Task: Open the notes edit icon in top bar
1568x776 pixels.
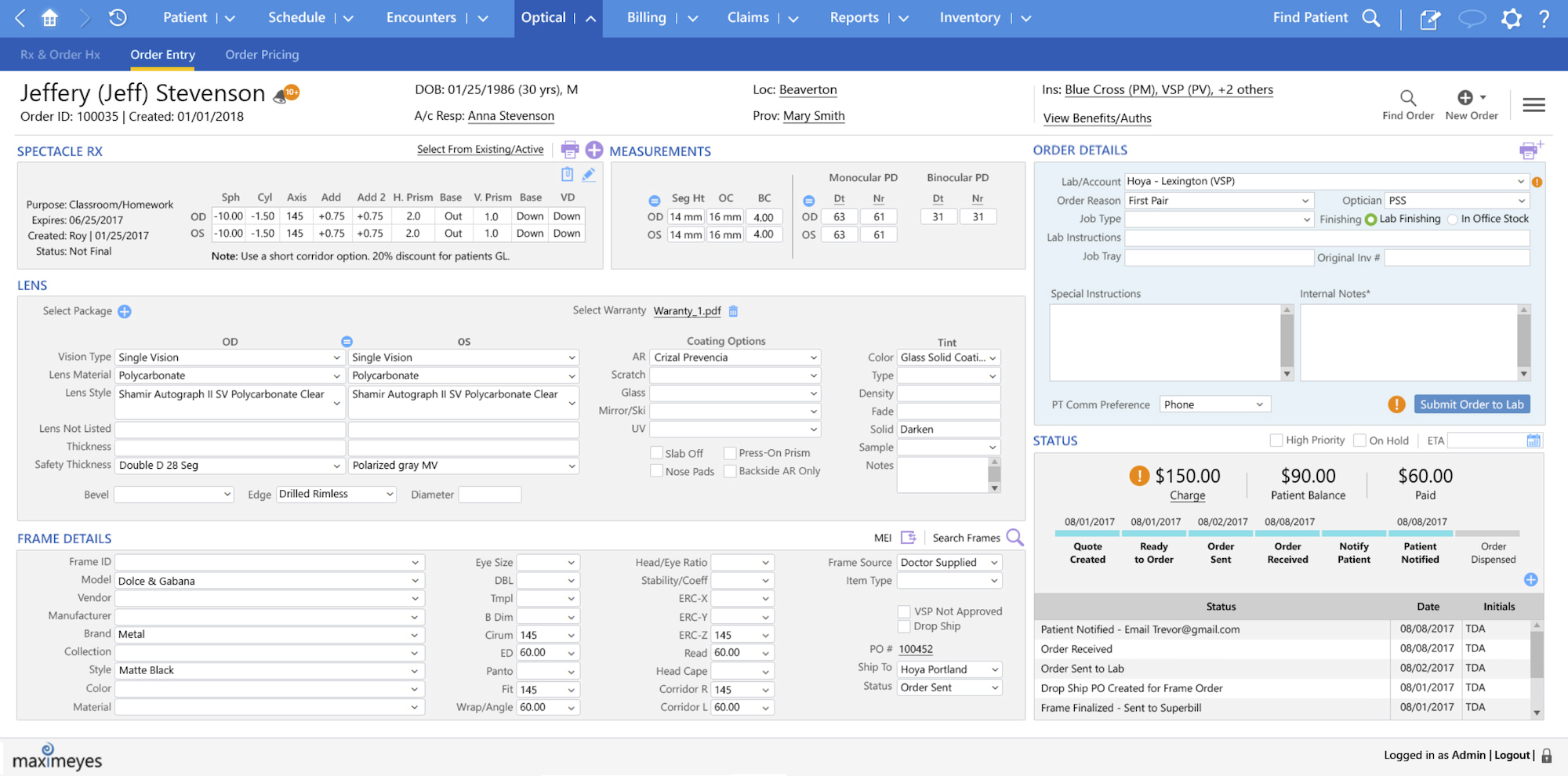Action: [x=1429, y=19]
